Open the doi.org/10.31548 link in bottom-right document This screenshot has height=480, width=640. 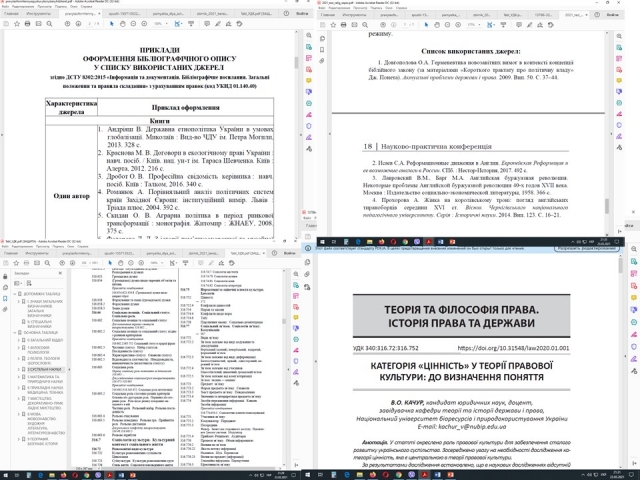click(513, 348)
